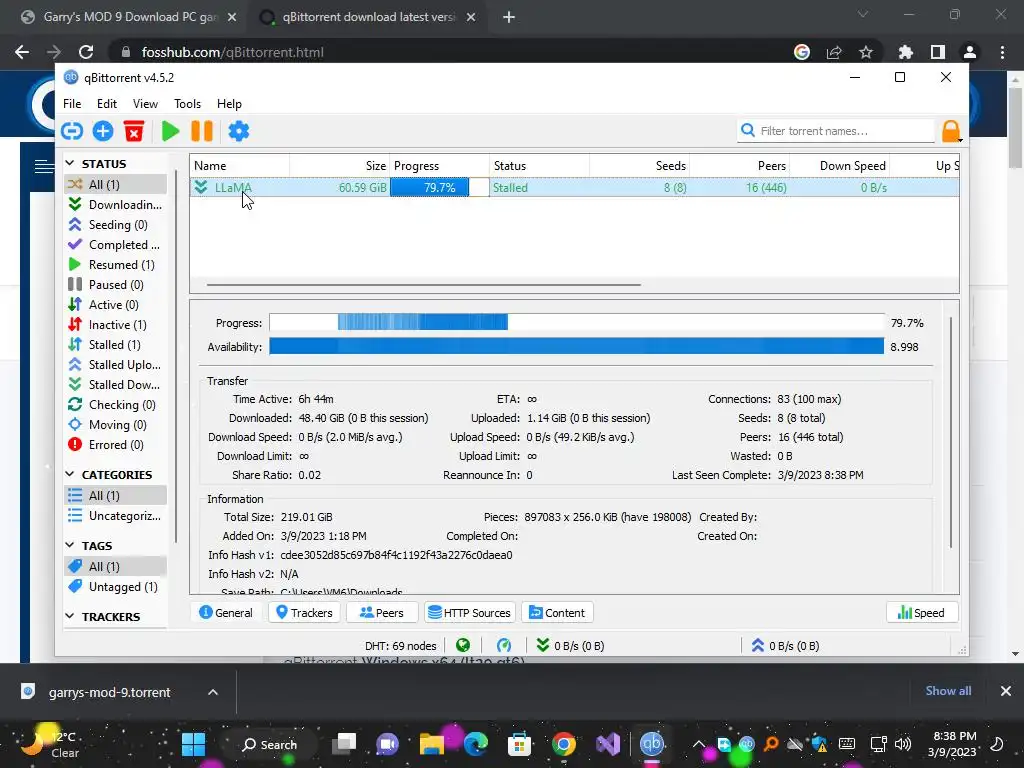Filter by Errored (0) status
Image resolution: width=1024 pixels, height=768 pixels.
click(116, 445)
